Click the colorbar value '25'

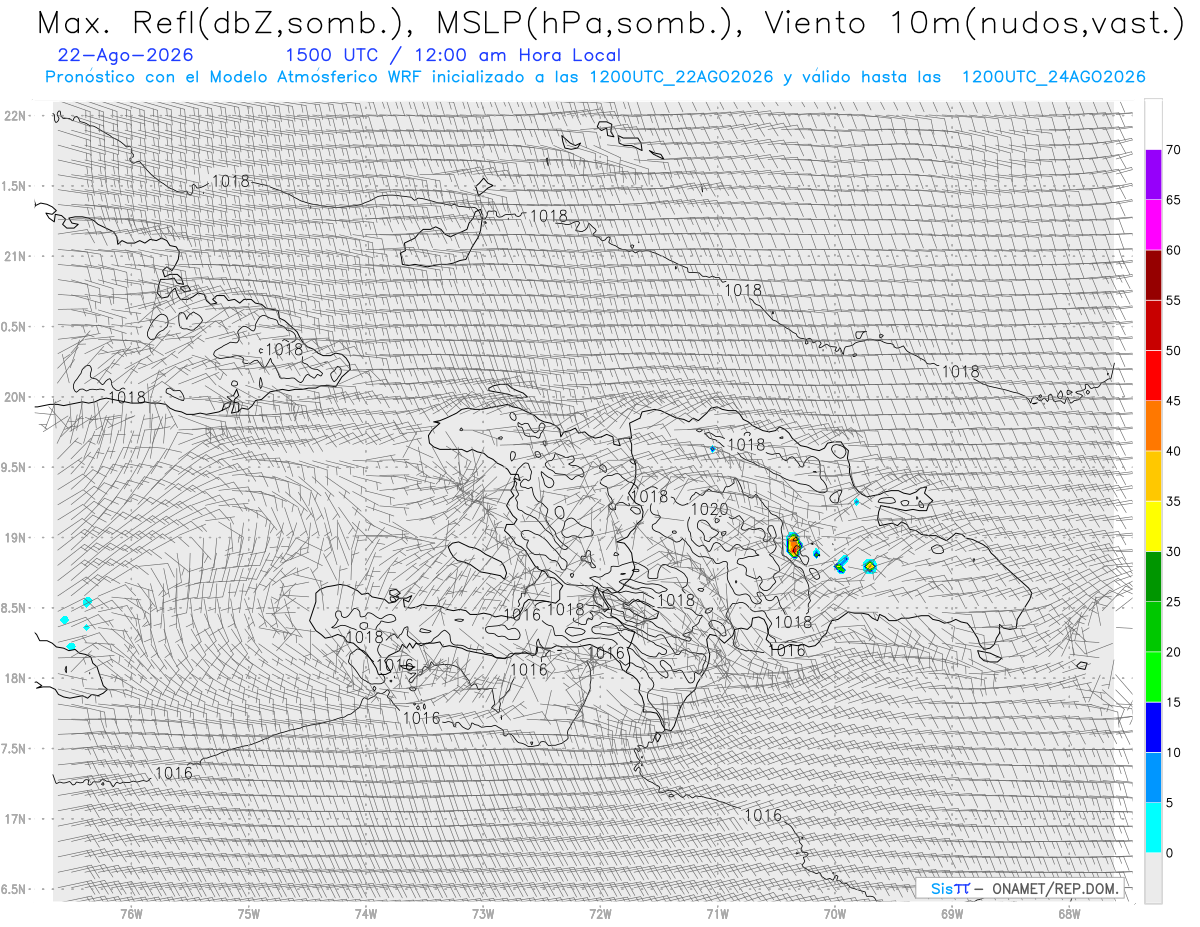pos(1173,602)
